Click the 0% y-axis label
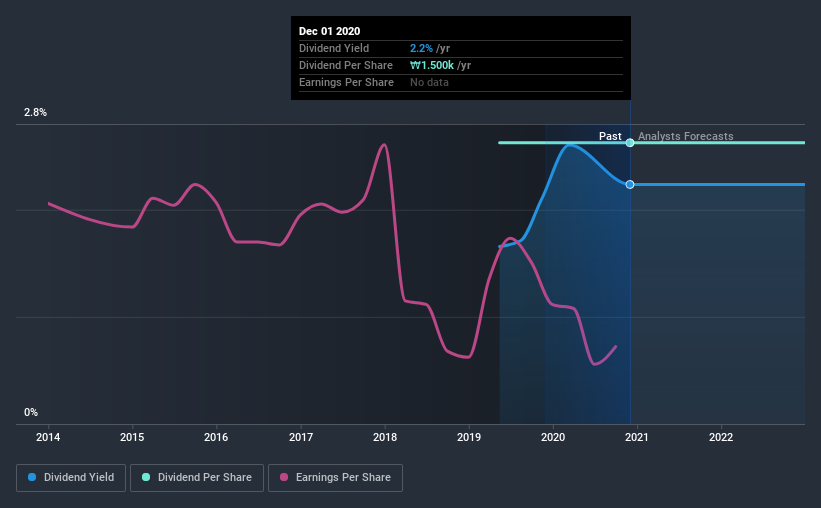821x508 pixels. tap(31, 412)
